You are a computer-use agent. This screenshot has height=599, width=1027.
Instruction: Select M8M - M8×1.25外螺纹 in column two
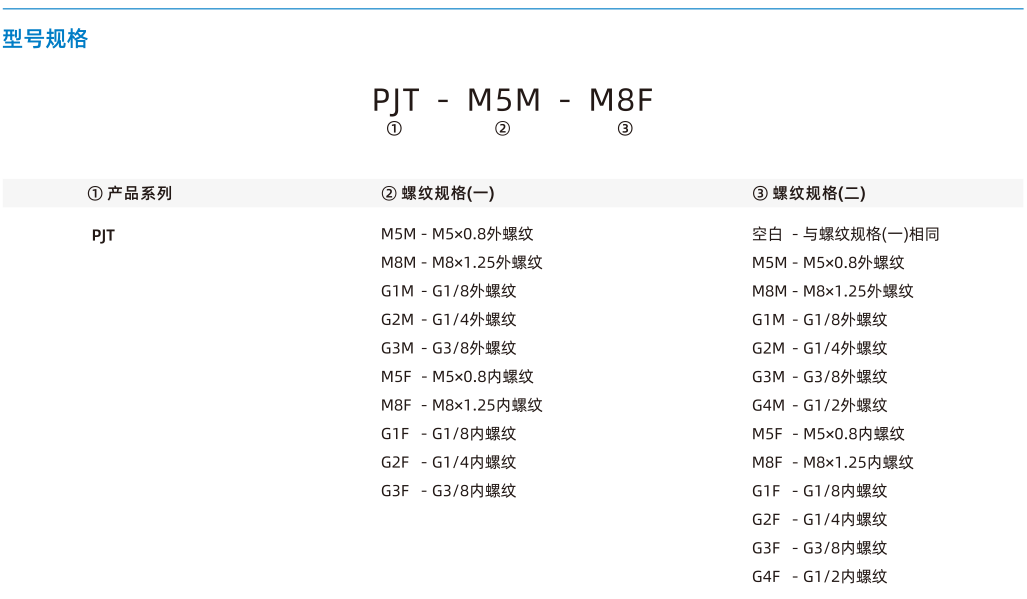(462, 263)
